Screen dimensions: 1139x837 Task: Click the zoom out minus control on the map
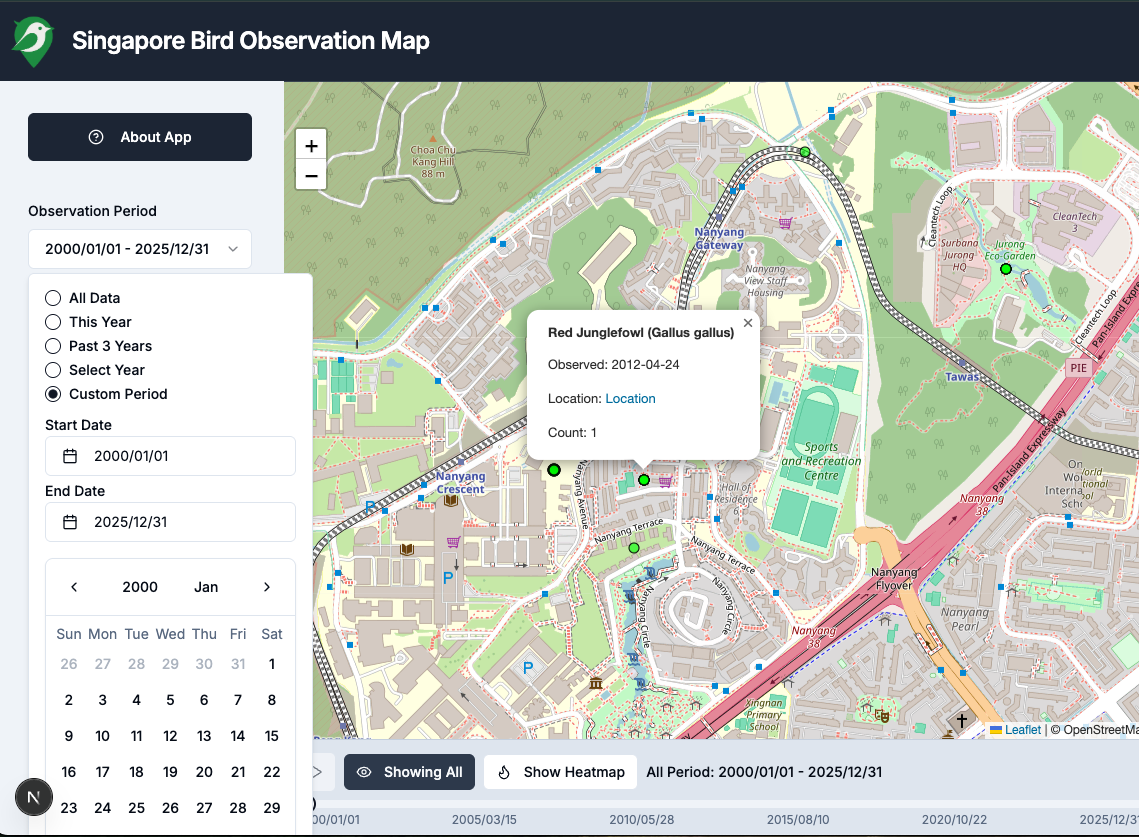pyautogui.click(x=311, y=175)
